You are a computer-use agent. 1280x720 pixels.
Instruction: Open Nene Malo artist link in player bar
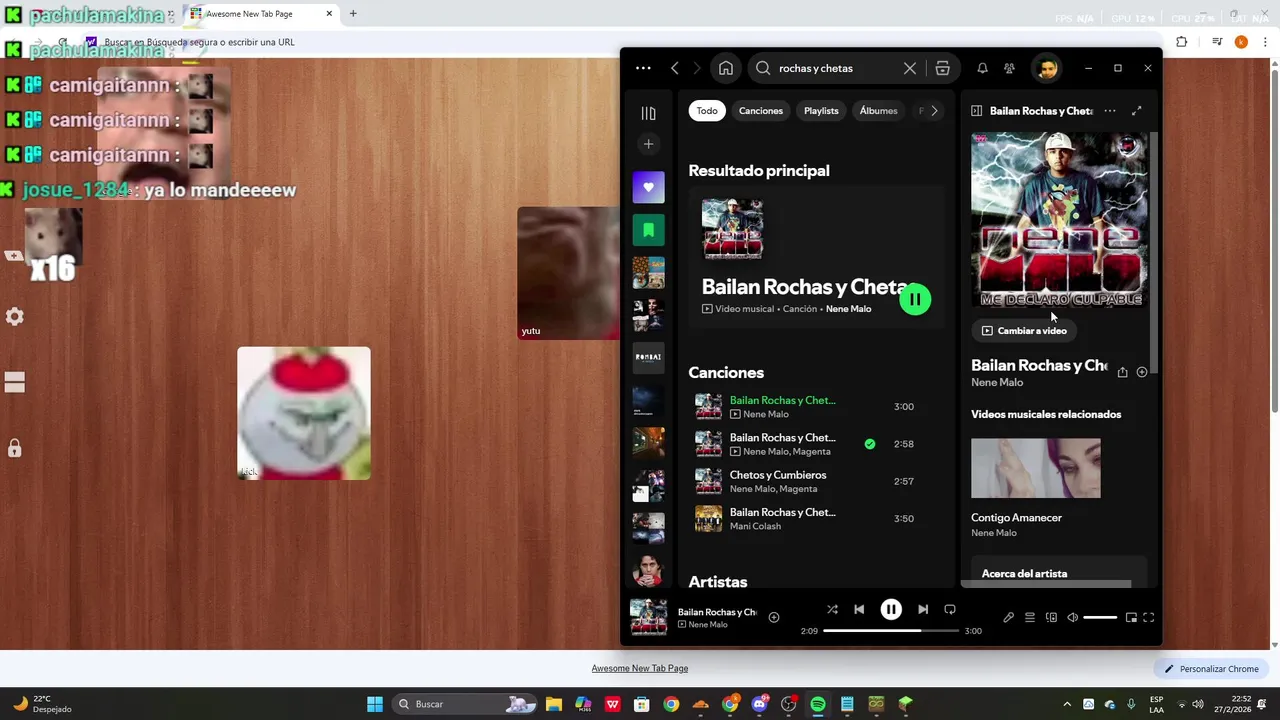[708, 625]
